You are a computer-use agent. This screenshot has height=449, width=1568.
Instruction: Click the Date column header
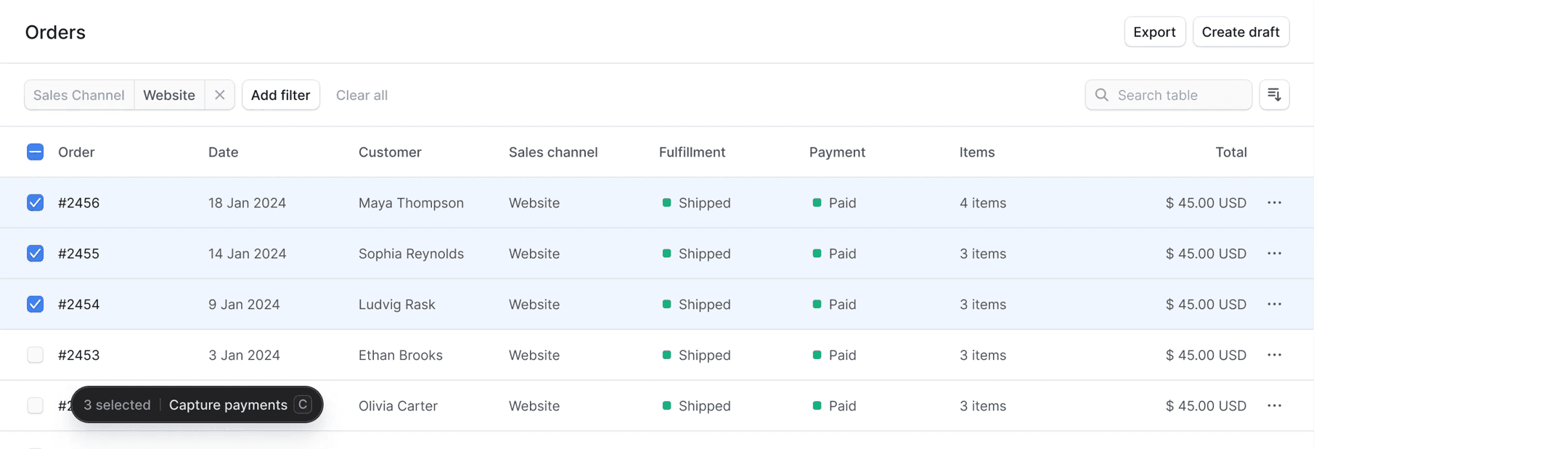pyautogui.click(x=223, y=152)
